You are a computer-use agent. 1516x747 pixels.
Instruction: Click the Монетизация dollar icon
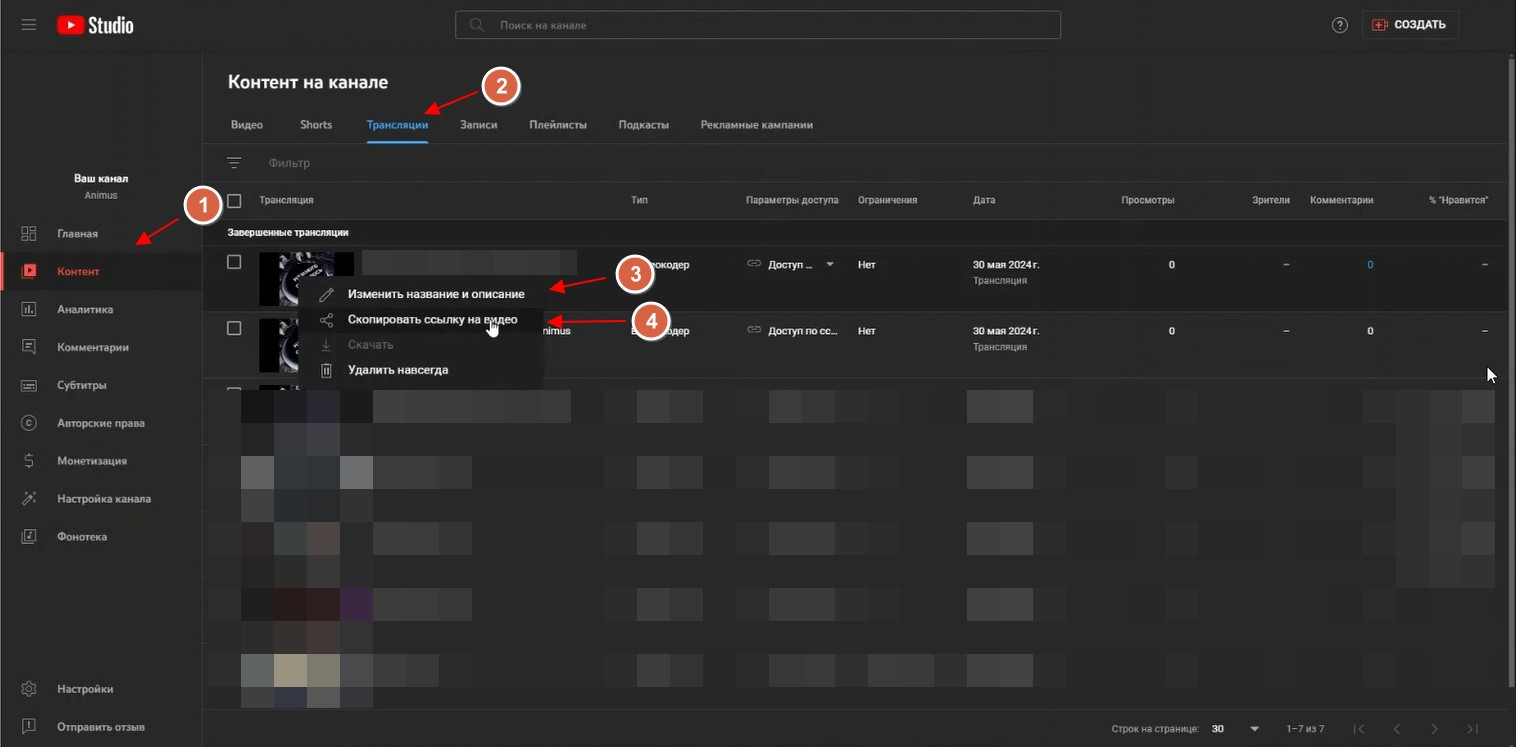pos(29,461)
